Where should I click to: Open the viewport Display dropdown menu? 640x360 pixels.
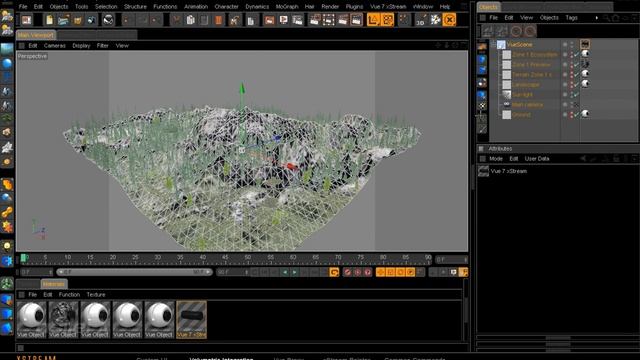[81, 46]
